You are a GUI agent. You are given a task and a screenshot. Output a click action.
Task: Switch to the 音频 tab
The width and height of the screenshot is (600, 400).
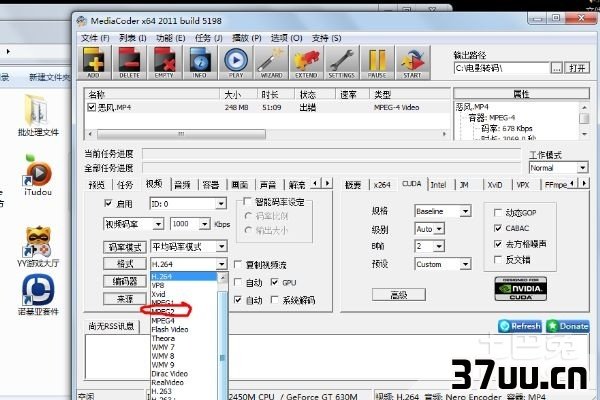(183, 185)
